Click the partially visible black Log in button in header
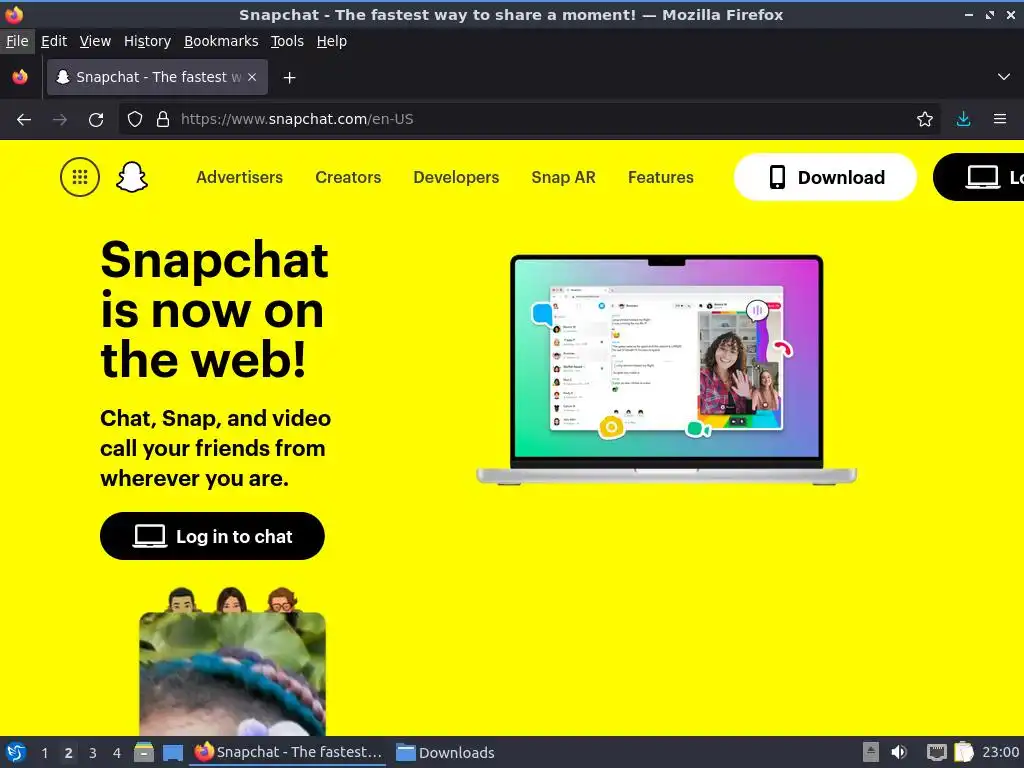Image resolution: width=1024 pixels, height=768 pixels. pyautogui.click(x=979, y=177)
